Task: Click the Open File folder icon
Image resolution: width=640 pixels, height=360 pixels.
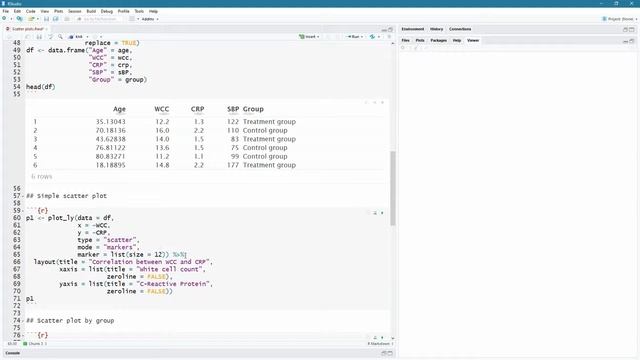Action: [31, 19]
